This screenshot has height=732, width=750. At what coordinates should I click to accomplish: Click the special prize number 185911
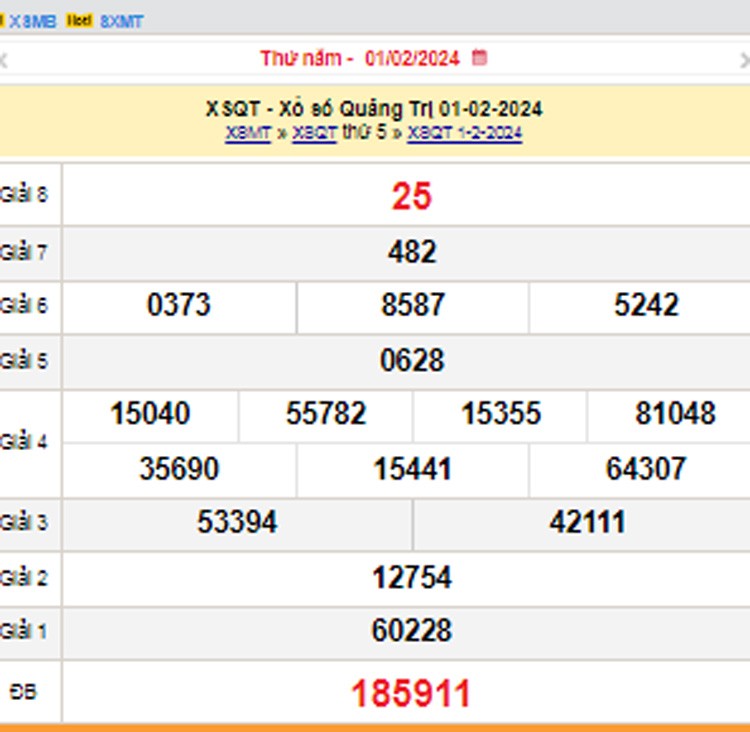411,693
